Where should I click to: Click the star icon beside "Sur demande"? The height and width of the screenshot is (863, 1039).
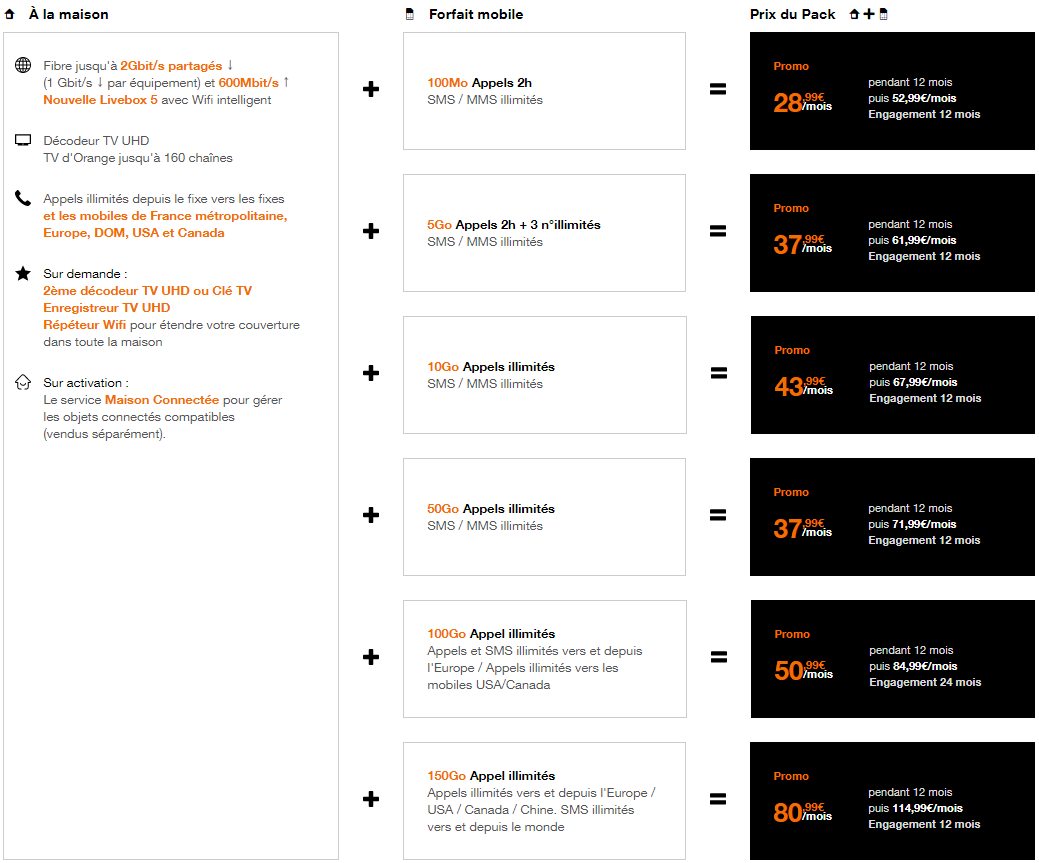pyautogui.click(x=23, y=273)
